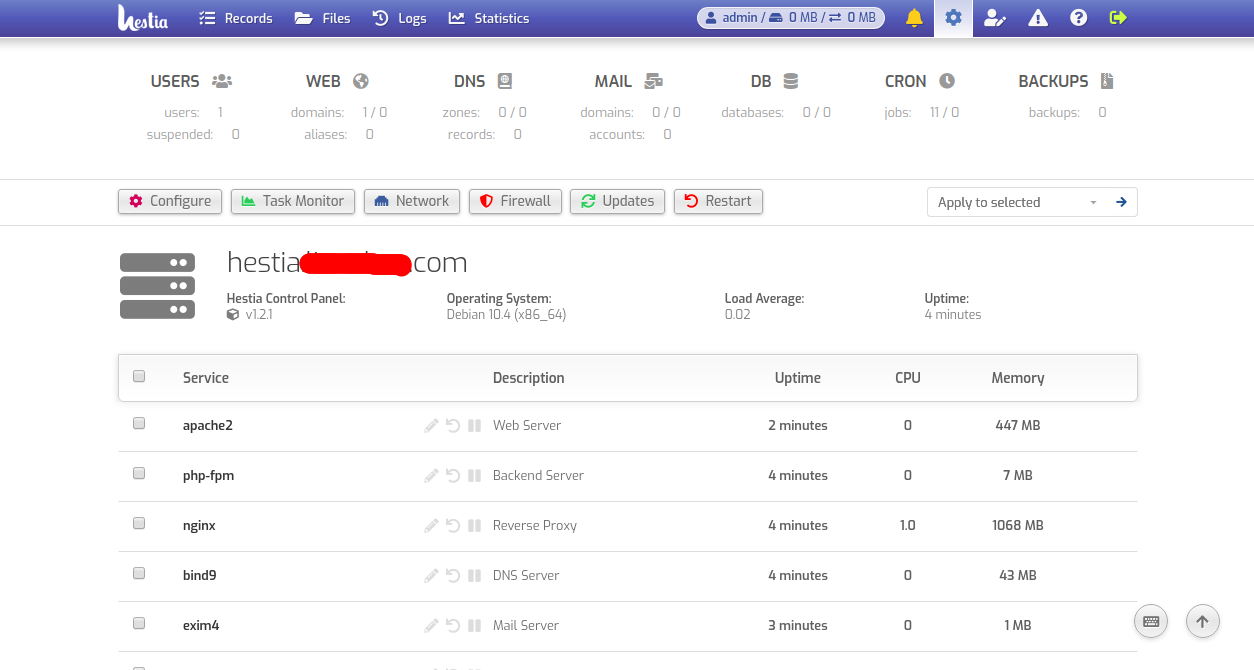Screen dimensions: 1254x670
Task: Select the exim4 row checkbox
Action: (139, 624)
